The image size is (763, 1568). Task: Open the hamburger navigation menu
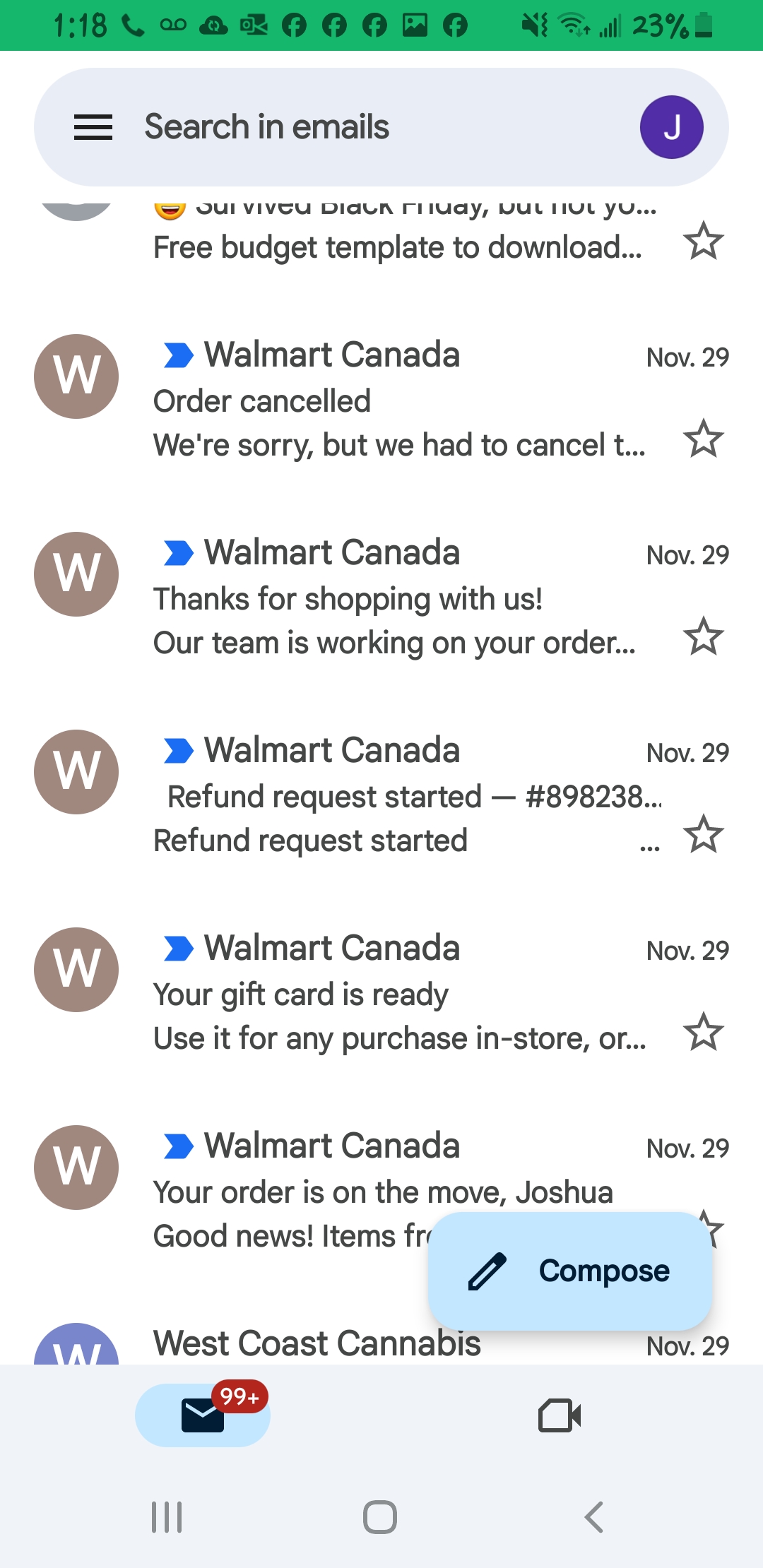click(x=93, y=127)
